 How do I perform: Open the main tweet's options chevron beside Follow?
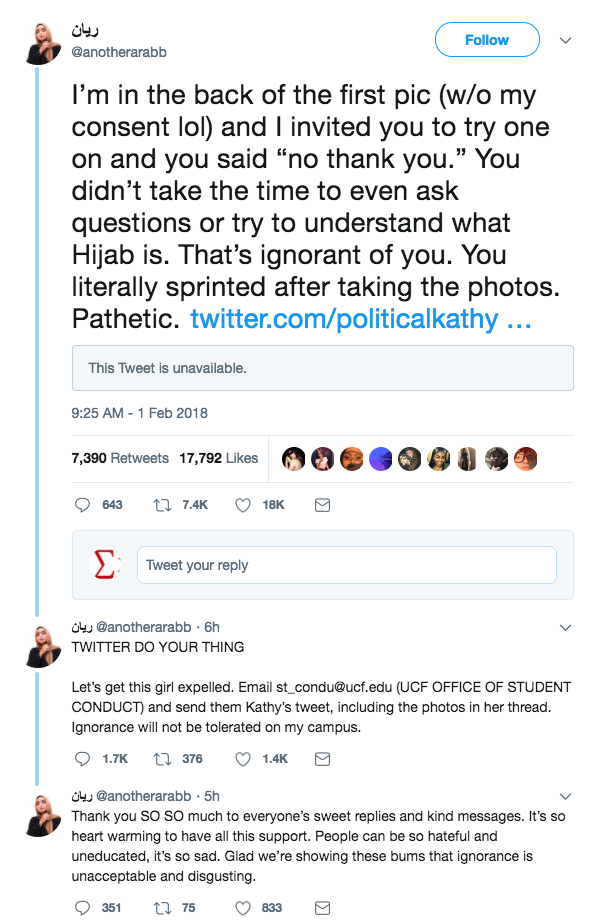click(565, 41)
